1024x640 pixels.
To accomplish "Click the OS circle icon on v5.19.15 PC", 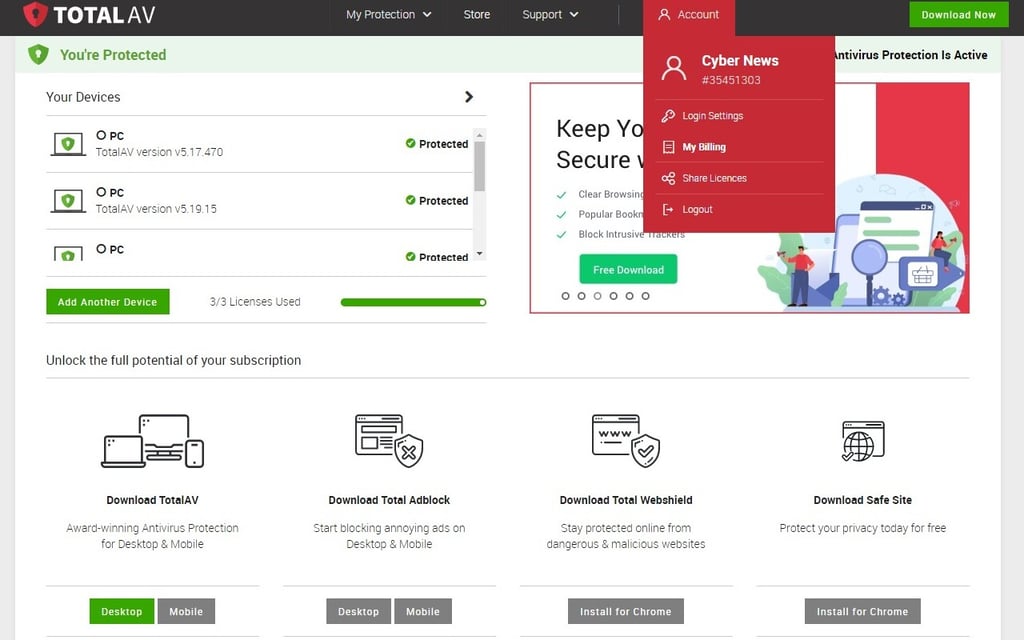I will 101,192.
